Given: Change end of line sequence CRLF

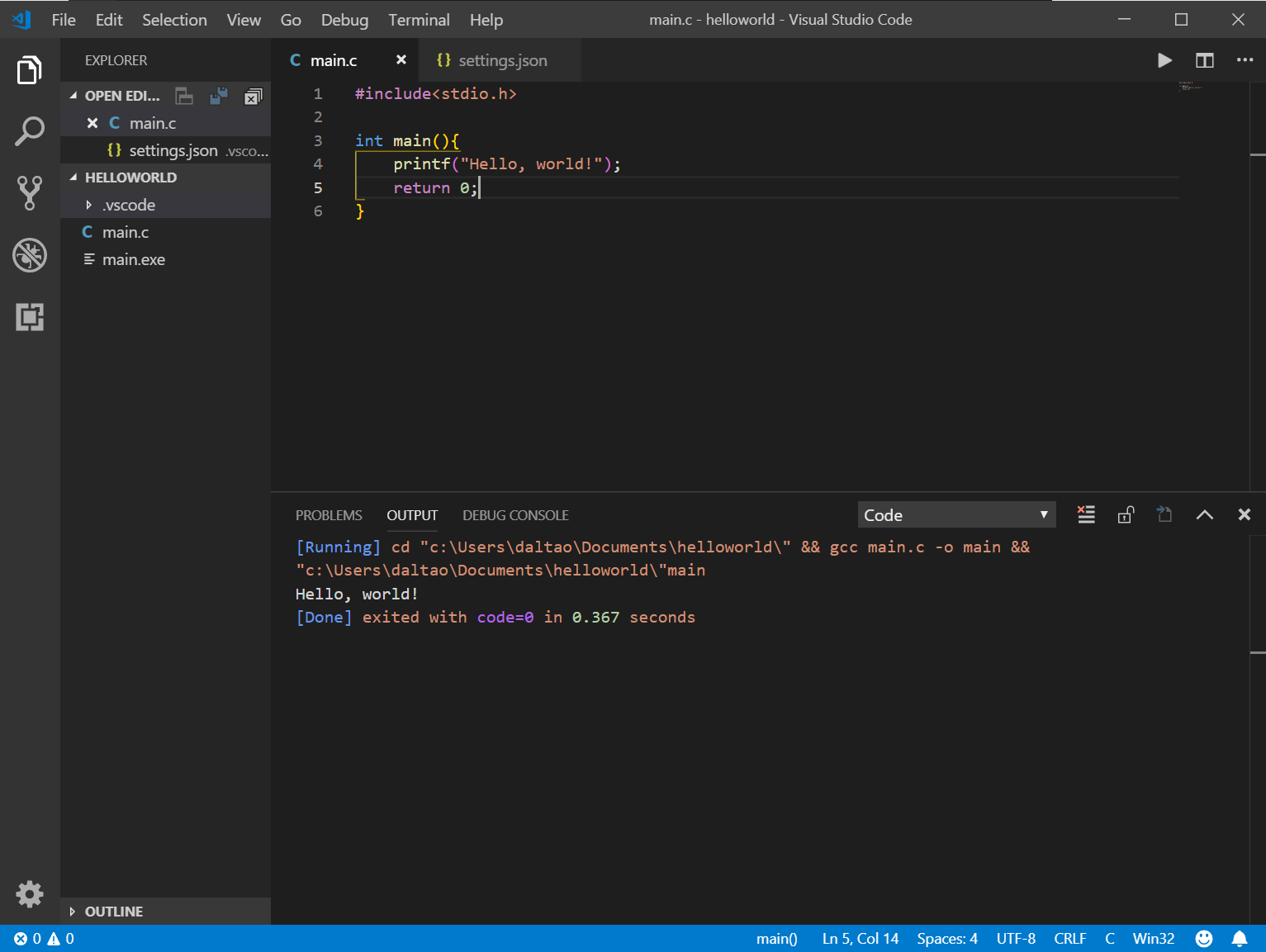Looking at the screenshot, I should tap(1070, 939).
